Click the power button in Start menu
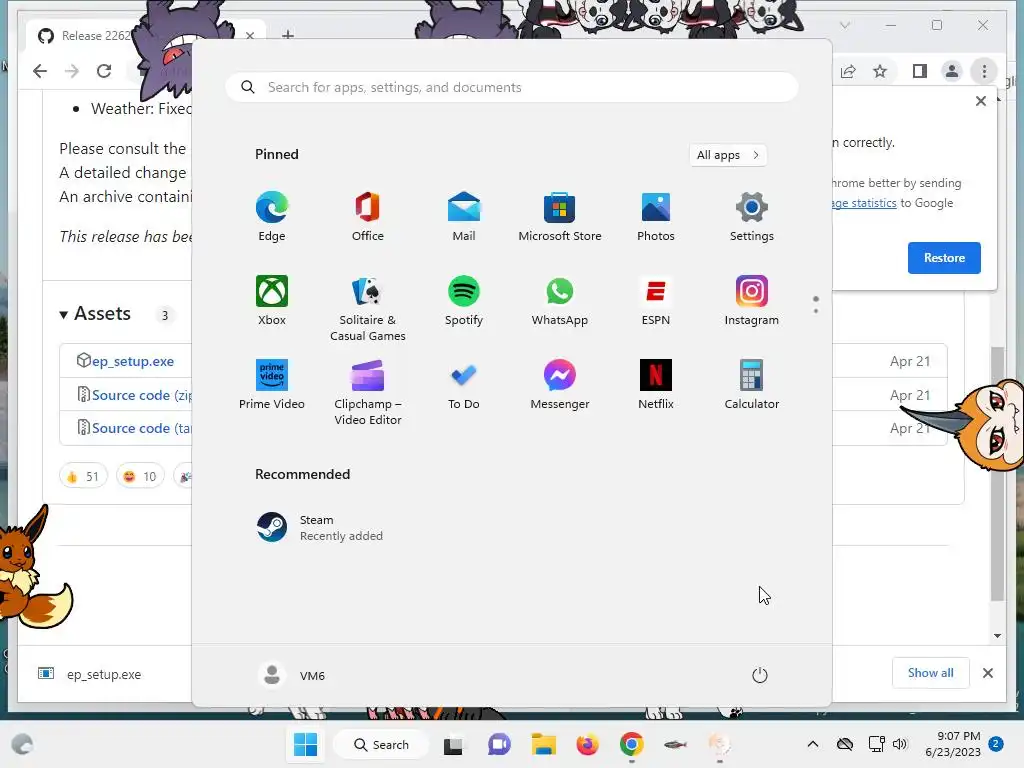This screenshot has height=768, width=1024. coord(760,675)
